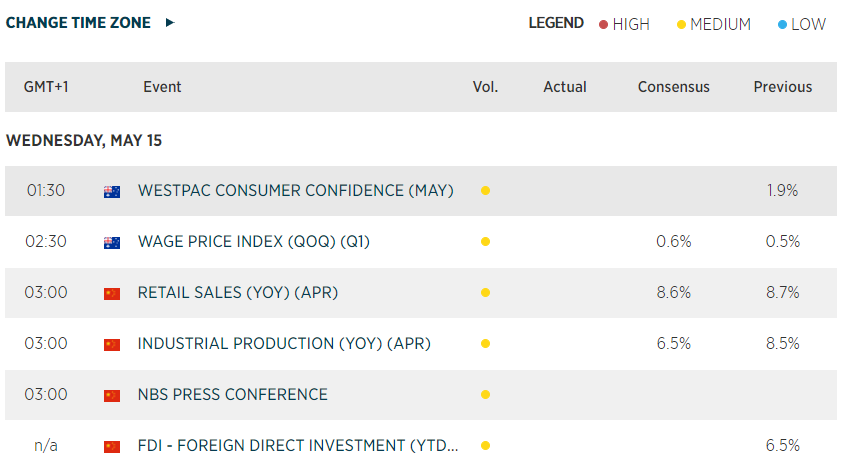Expand the Change Time Zone arrow
The image size is (843, 472).
point(170,23)
